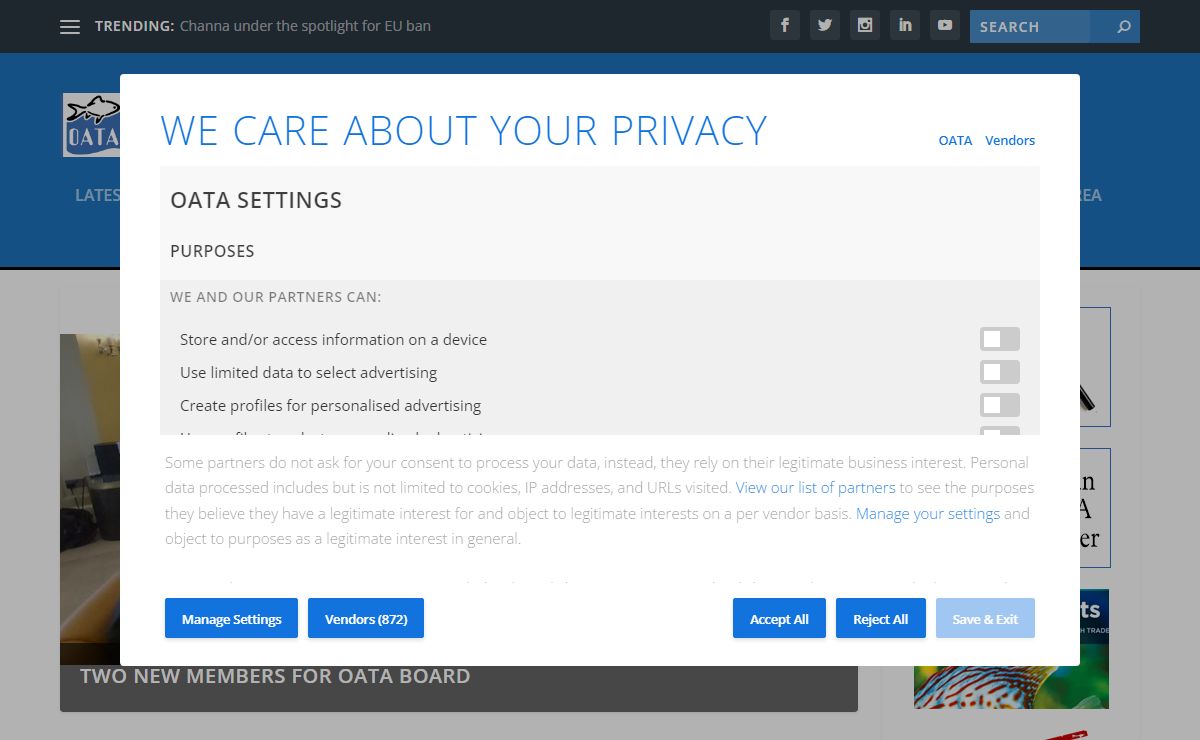Image resolution: width=1200 pixels, height=740 pixels.
Task: Toggle Use limited data to select advertising
Action: [x=1000, y=372]
